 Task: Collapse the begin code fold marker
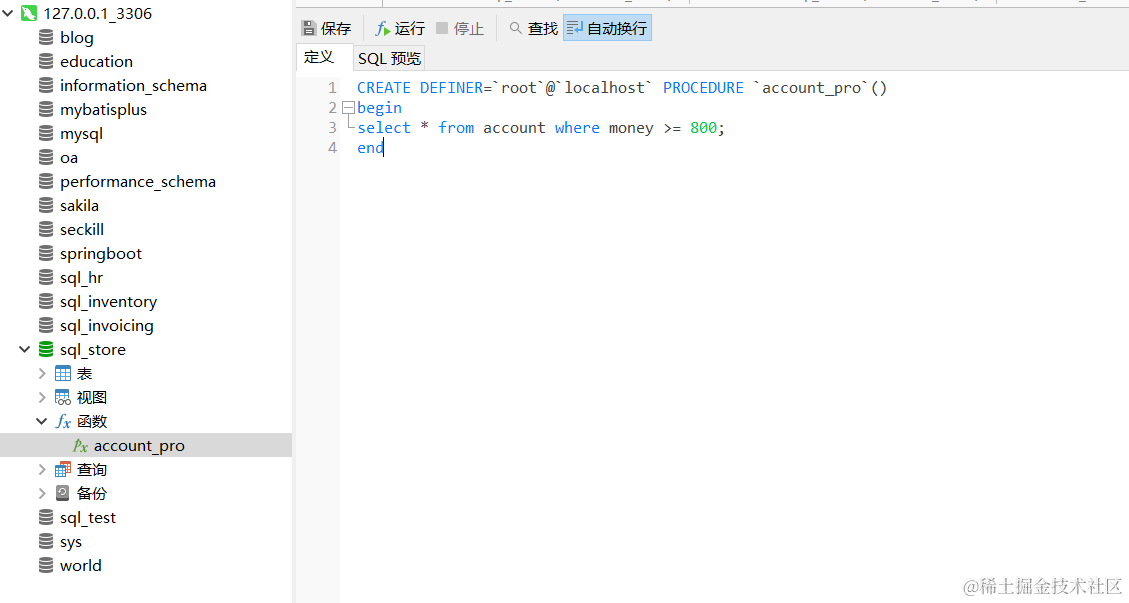pos(348,108)
